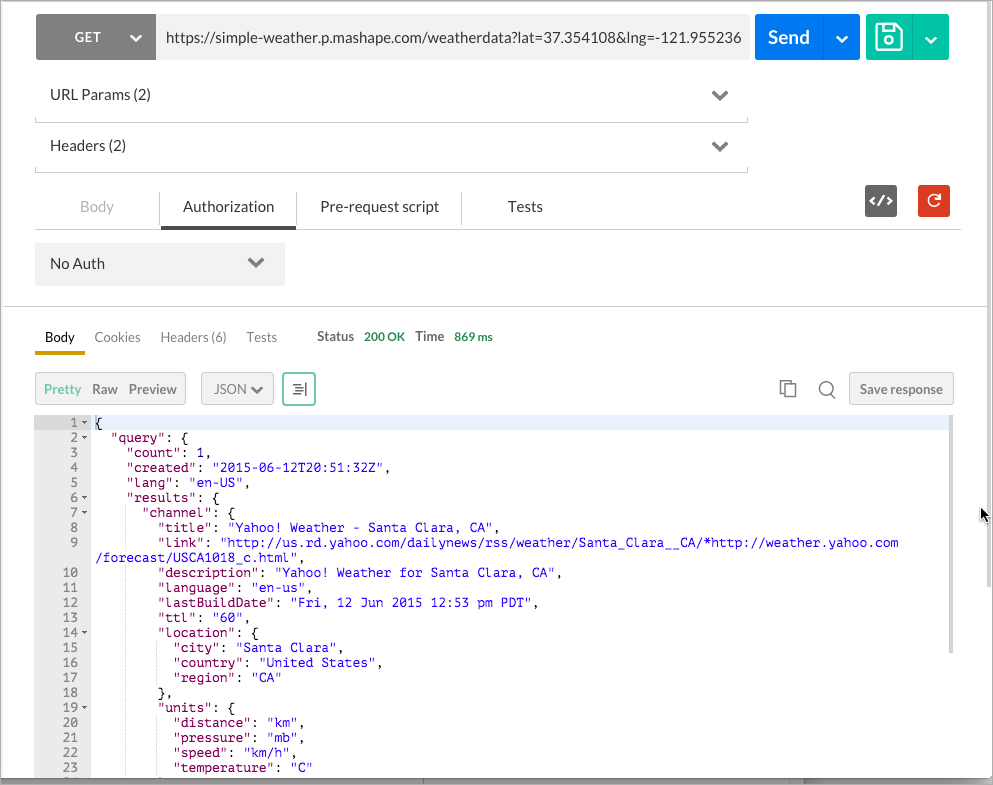
Task: Open the generate code snippet icon
Action: (880, 201)
